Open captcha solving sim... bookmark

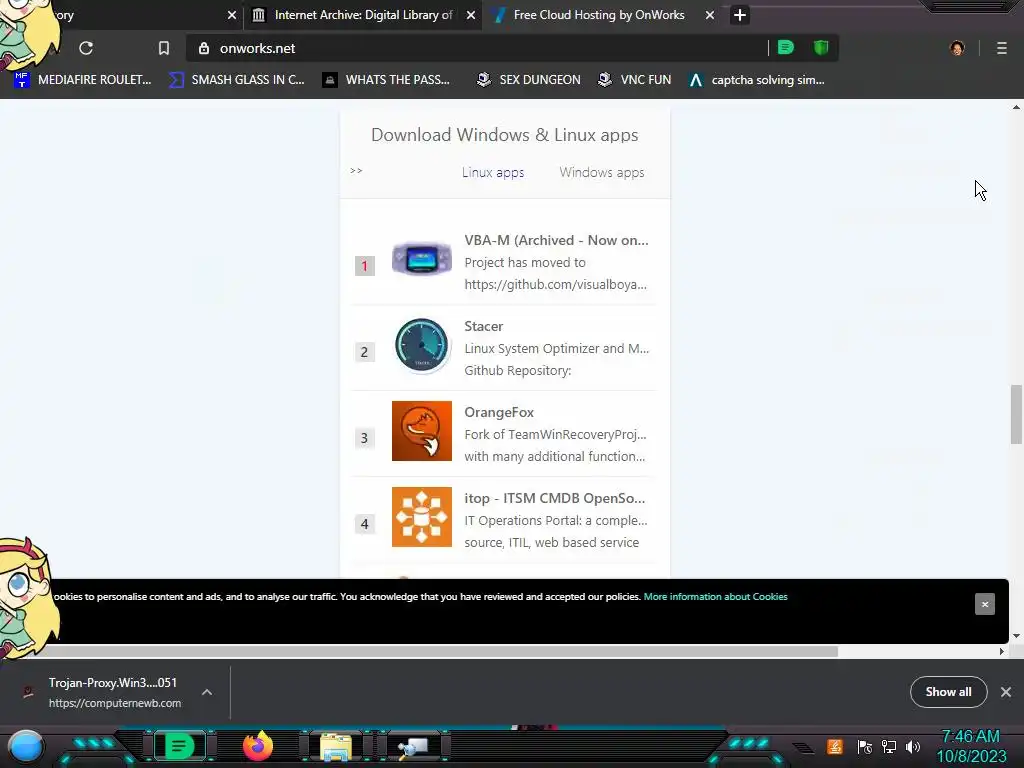click(756, 80)
